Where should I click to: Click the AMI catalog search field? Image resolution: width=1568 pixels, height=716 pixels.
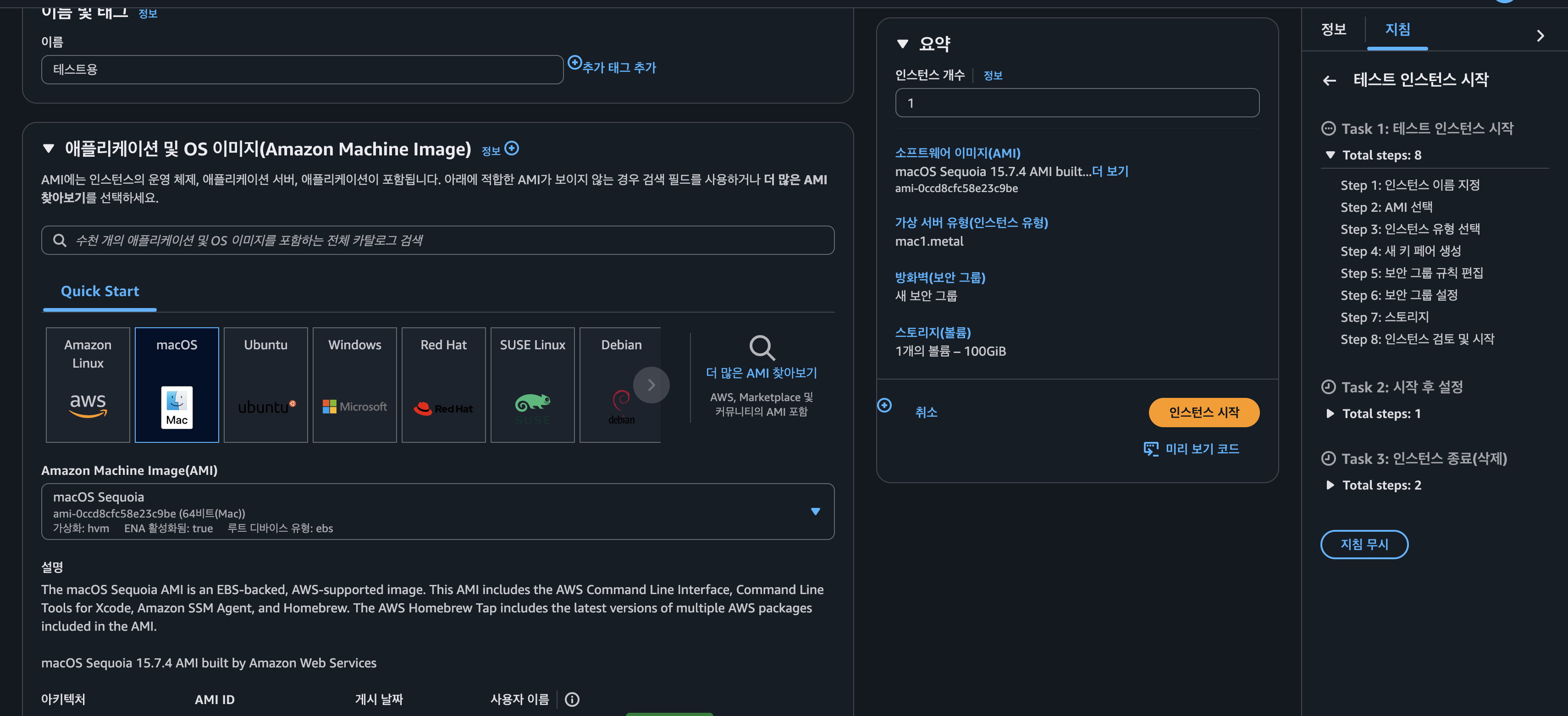pos(438,240)
